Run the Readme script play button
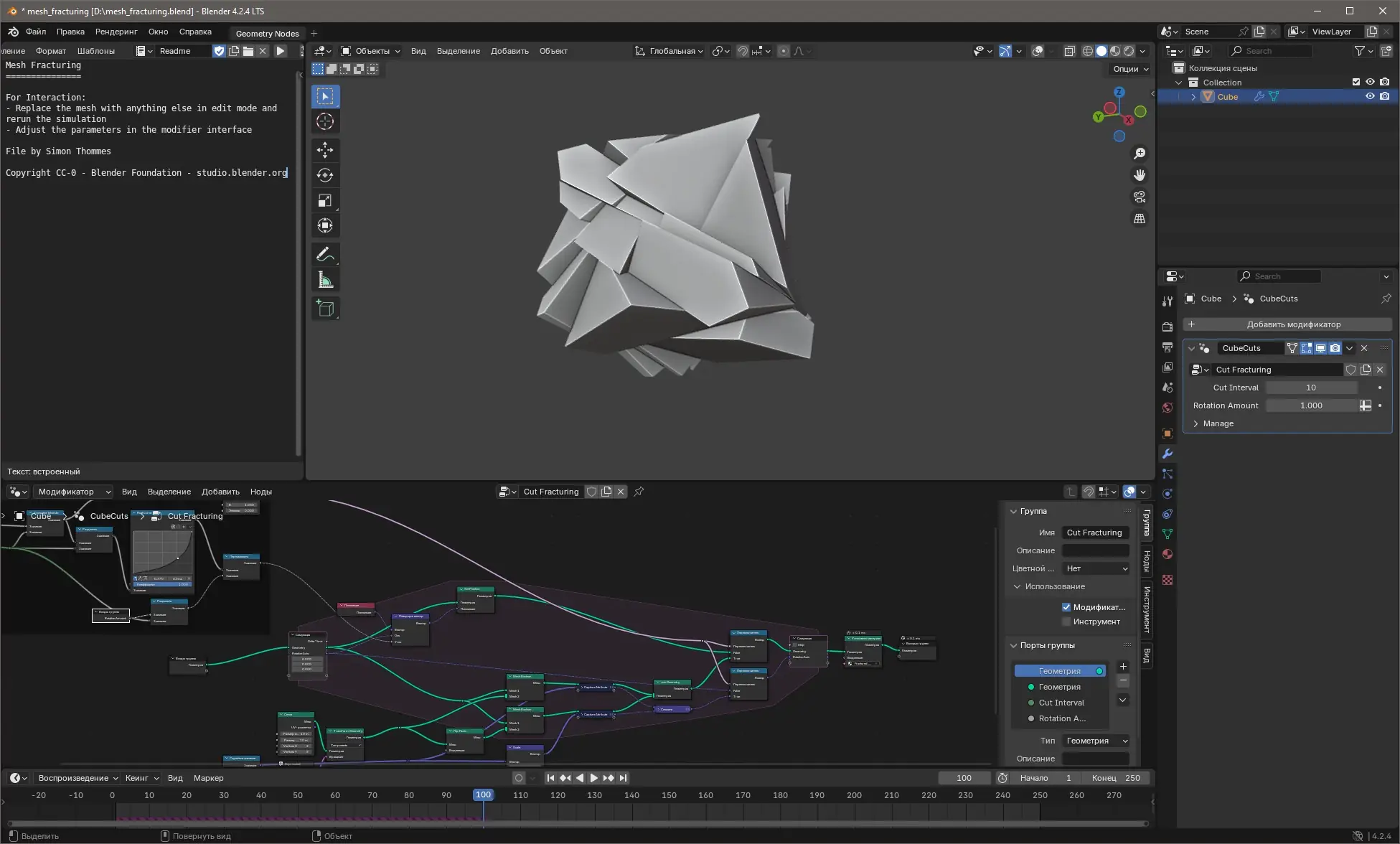The height and width of the screenshot is (844, 1400). pyautogui.click(x=281, y=51)
